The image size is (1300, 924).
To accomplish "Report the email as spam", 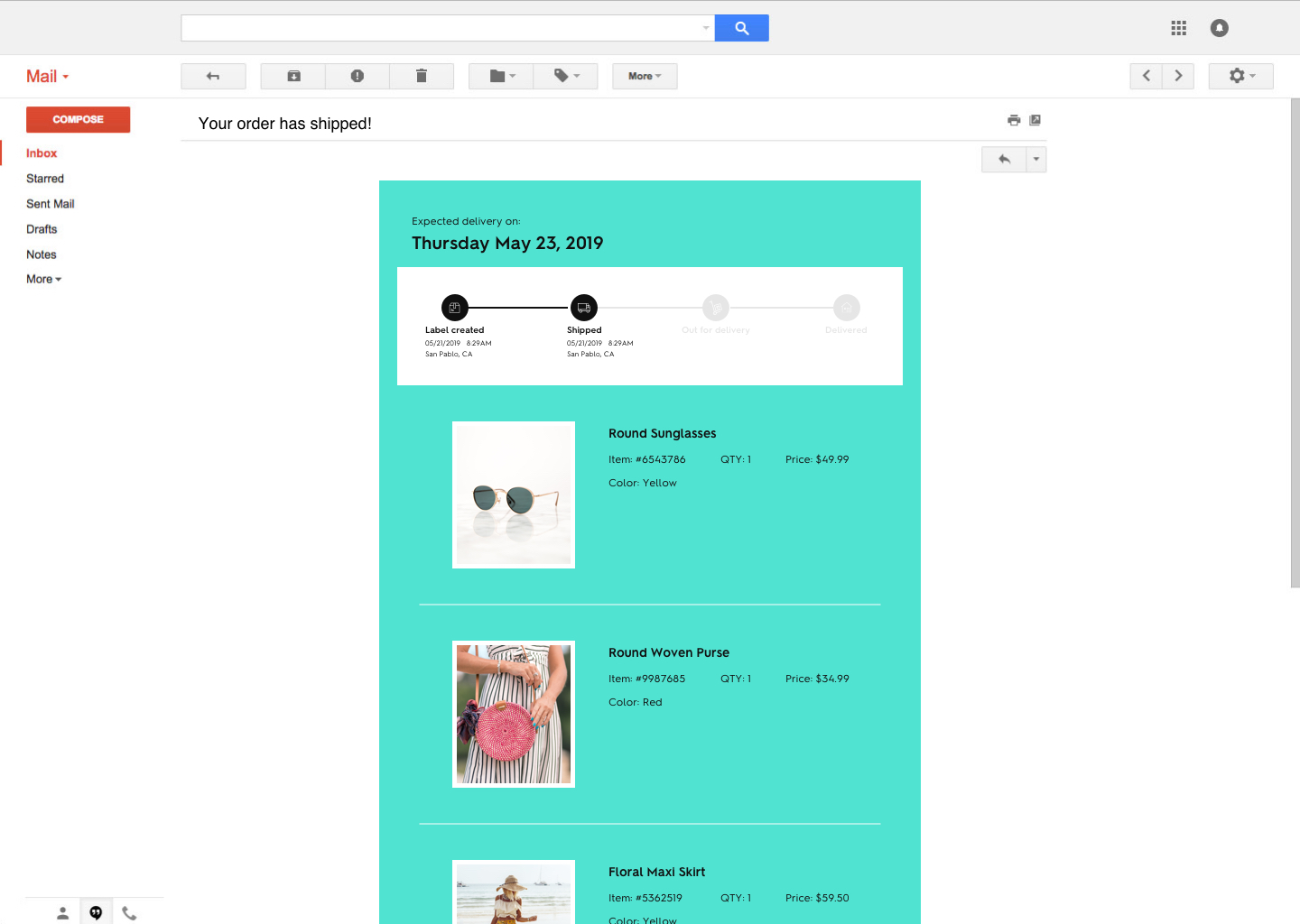I will 357,76.
